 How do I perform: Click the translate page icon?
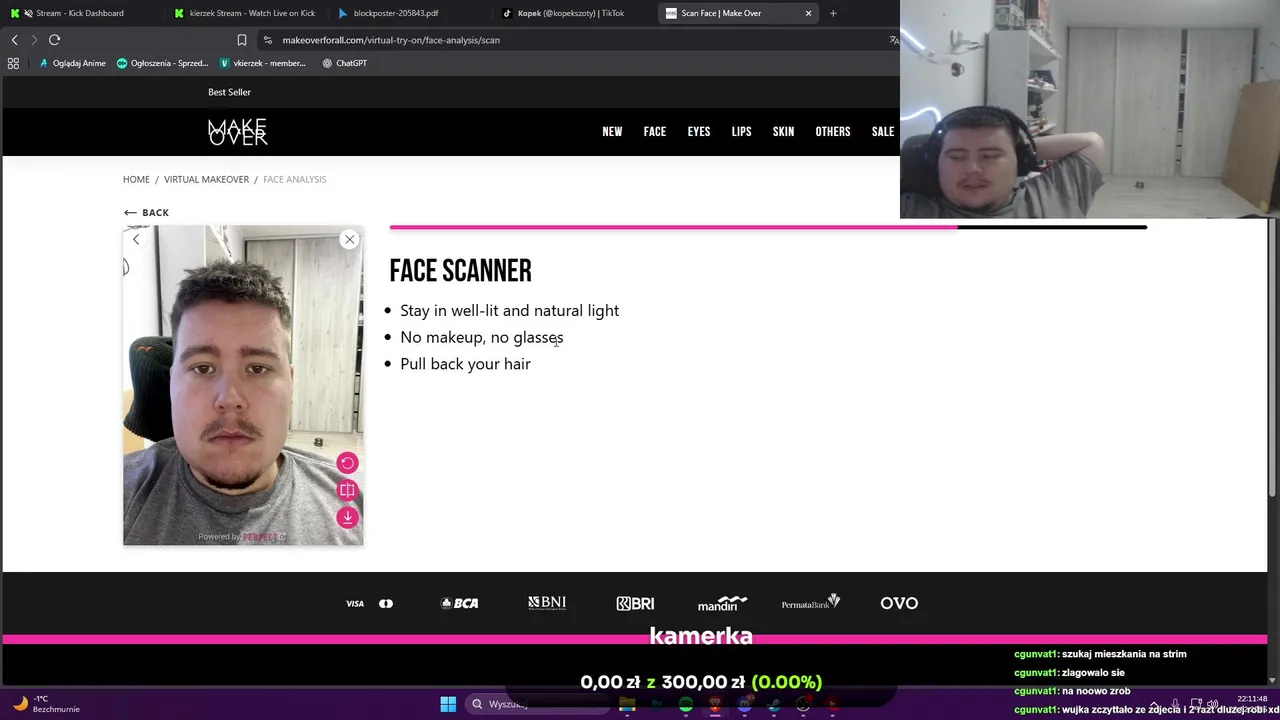[x=893, y=40]
